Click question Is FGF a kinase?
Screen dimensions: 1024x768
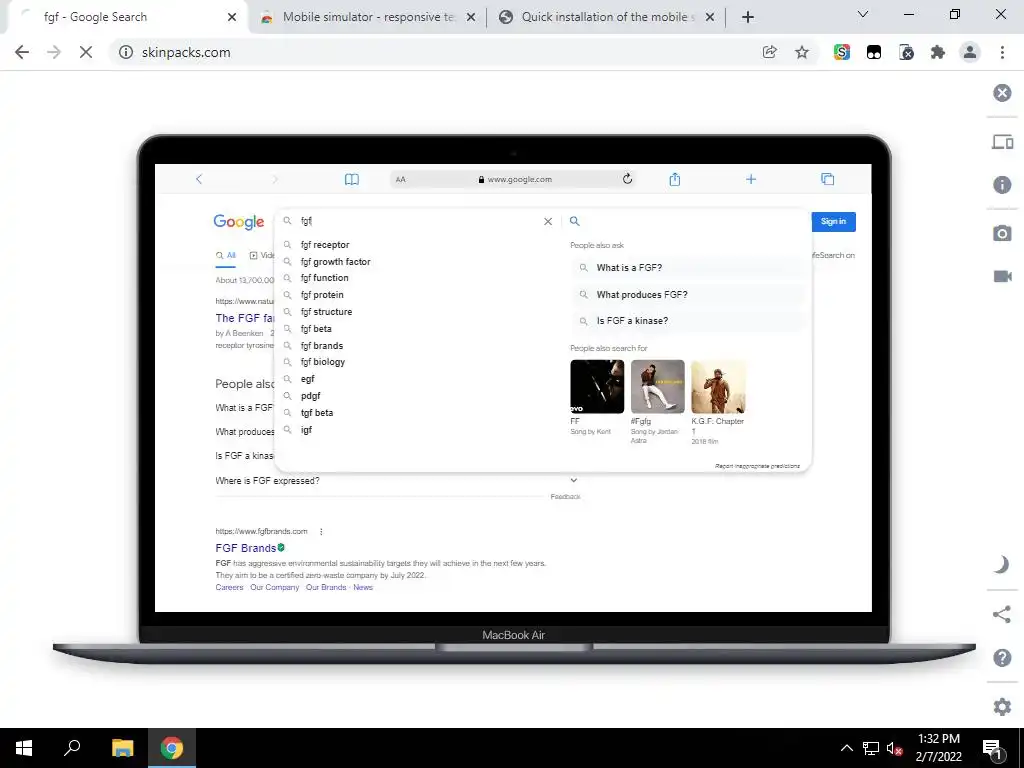click(688, 321)
